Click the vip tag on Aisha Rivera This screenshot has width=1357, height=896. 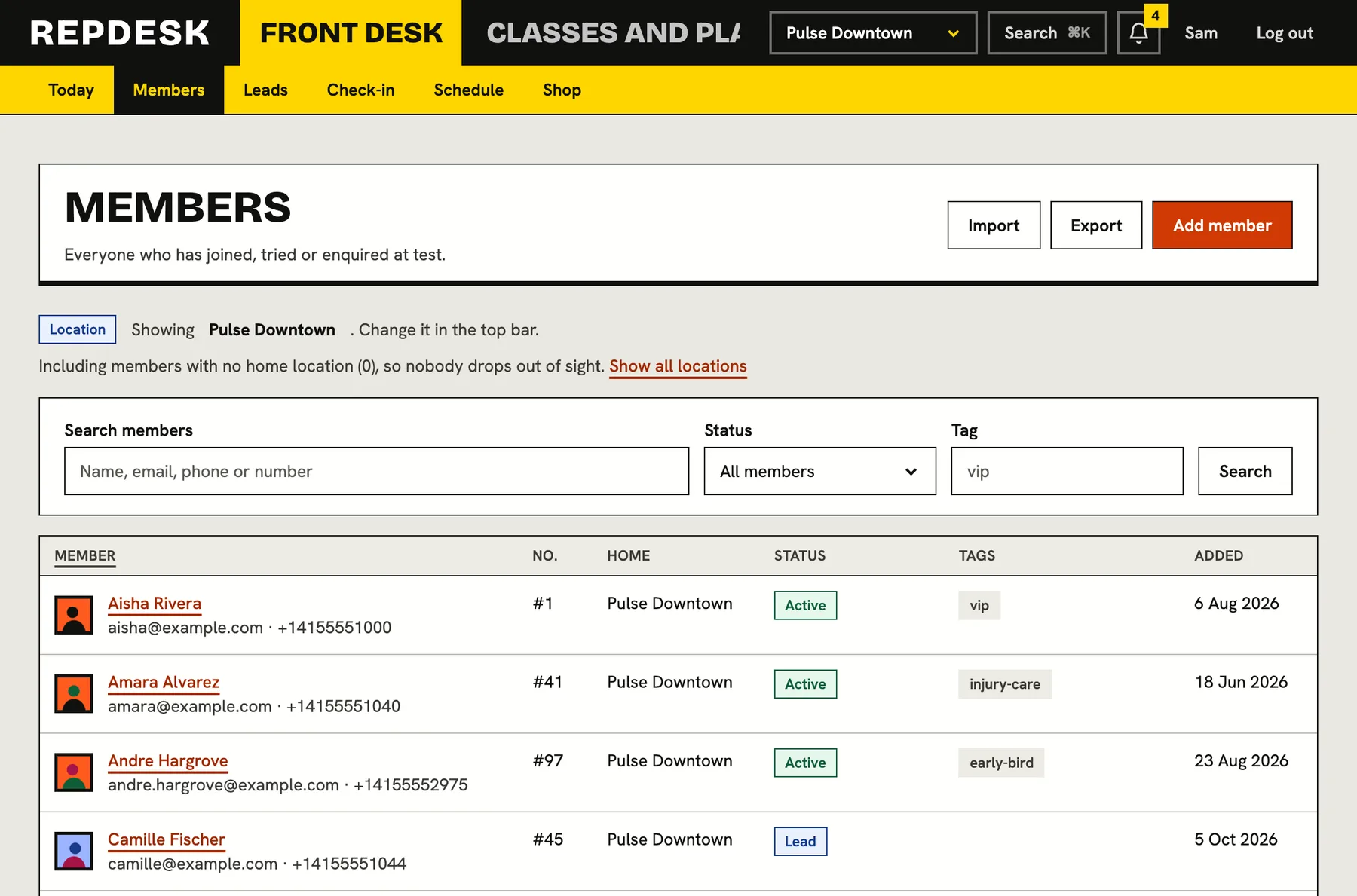[x=979, y=606]
